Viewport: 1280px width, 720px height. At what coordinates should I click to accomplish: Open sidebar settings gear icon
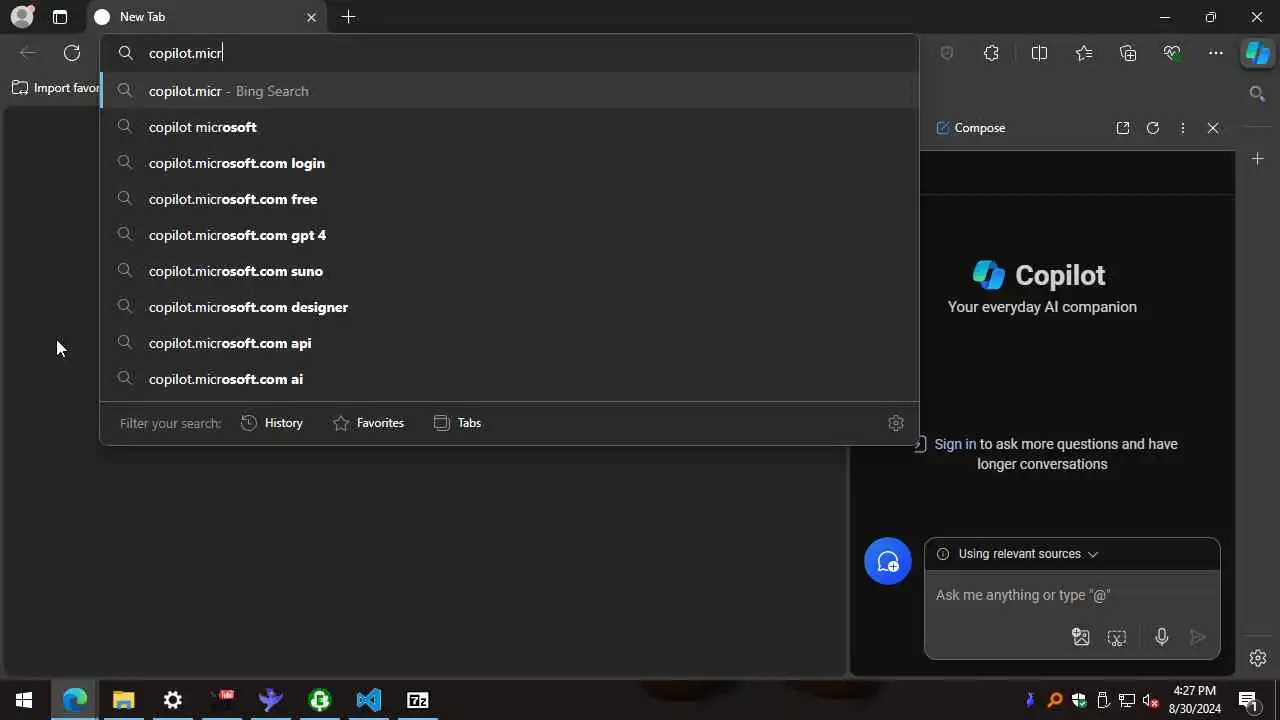tap(1258, 658)
